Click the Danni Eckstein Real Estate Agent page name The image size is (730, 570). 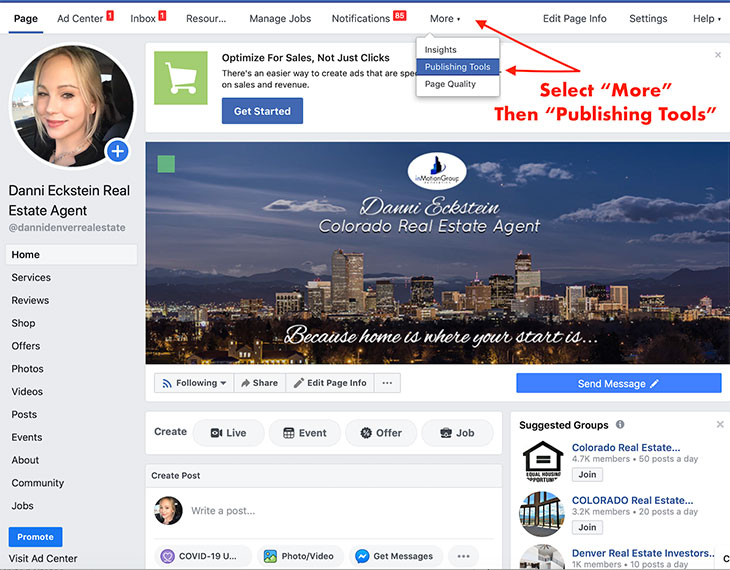coord(69,200)
